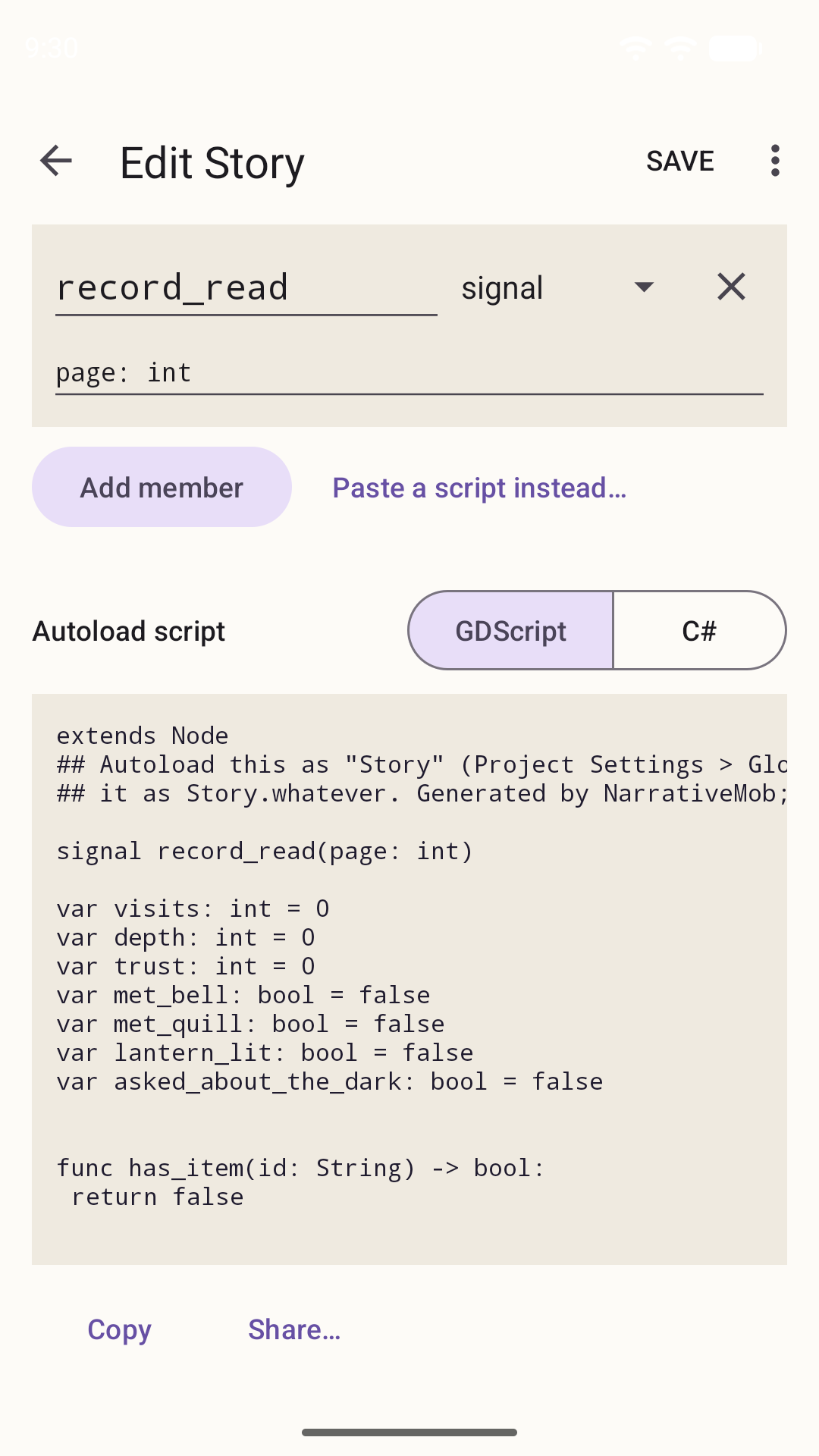Viewport: 819px width, 1456px height.
Task: Open the three-dot overflow menu
Action: coord(774,161)
